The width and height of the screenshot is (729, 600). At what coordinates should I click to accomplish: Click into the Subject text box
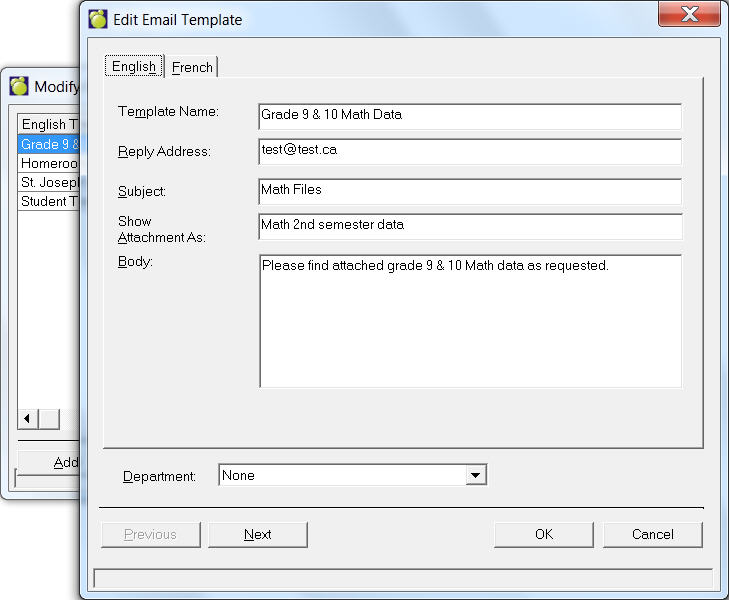tap(469, 189)
